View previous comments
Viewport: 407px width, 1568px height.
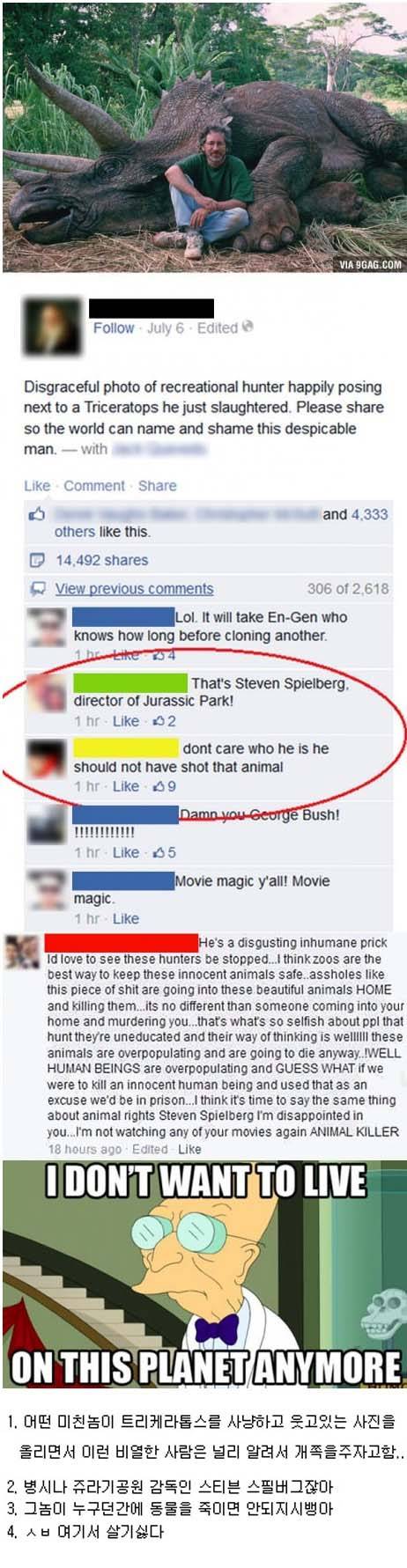135,588
